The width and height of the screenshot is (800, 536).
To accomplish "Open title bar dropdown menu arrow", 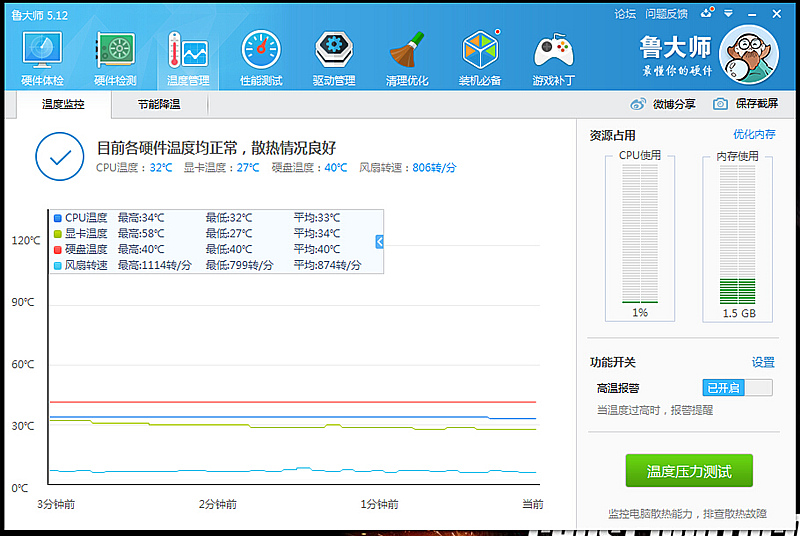I will (x=729, y=14).
